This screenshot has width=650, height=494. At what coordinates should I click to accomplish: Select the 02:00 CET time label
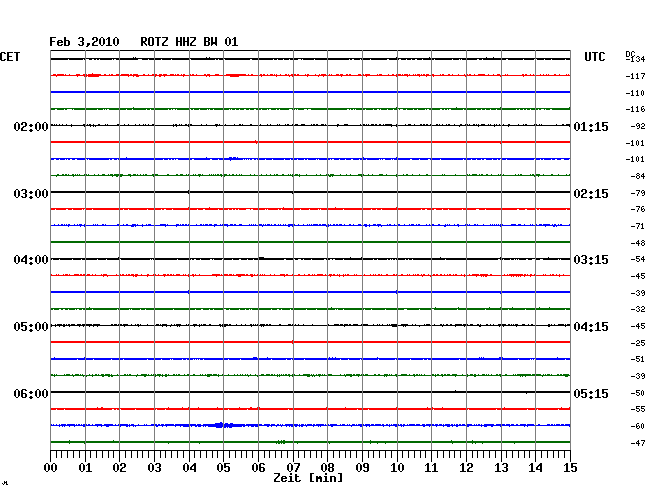[31, 126]
